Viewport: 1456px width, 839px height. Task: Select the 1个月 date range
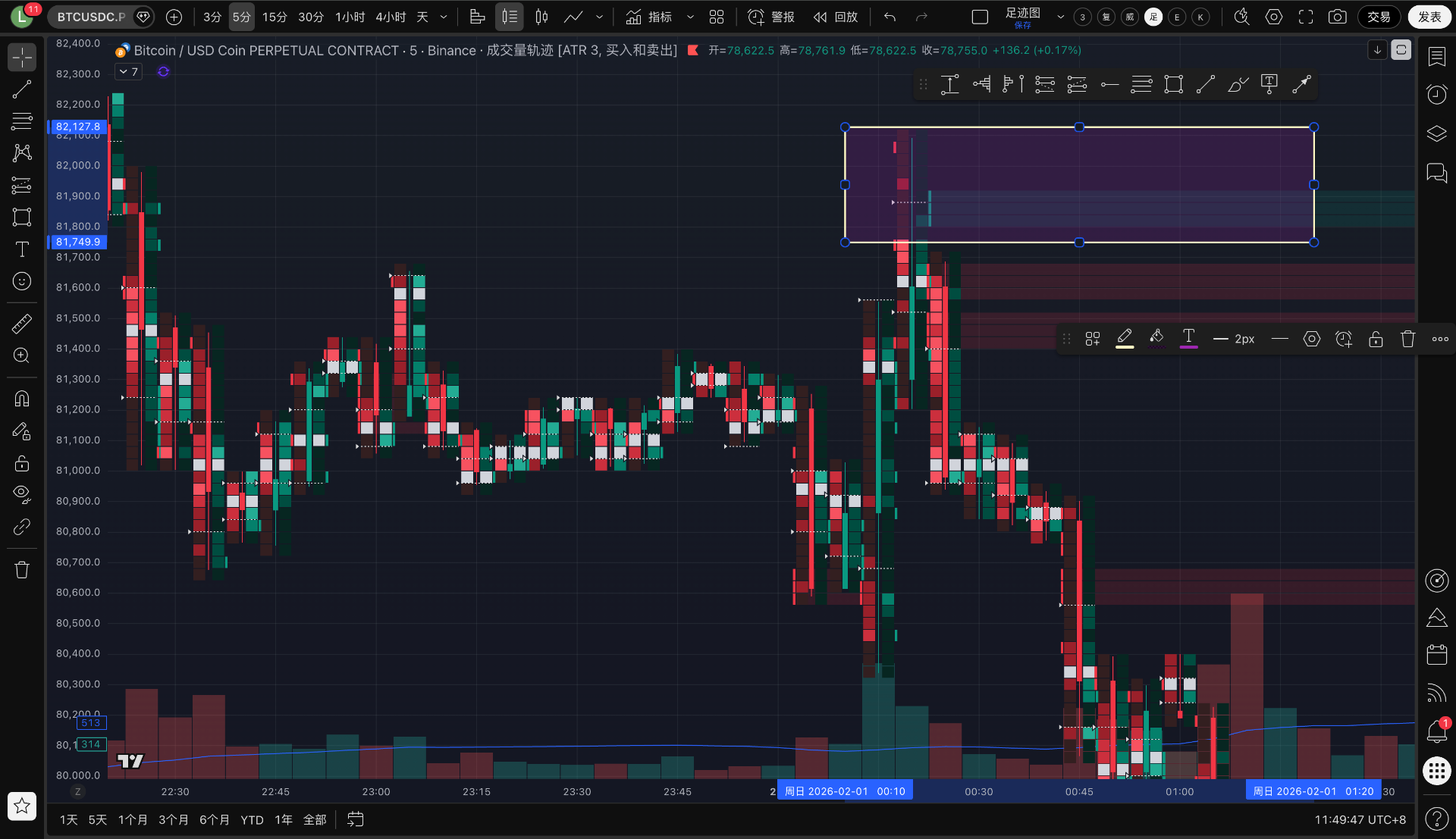click(x=133, y=819)
